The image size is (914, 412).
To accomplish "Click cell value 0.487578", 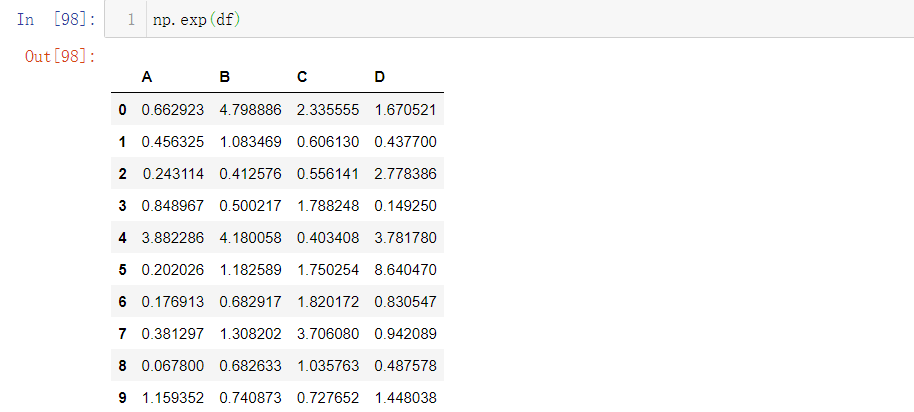I will click(x=406, y=366).
